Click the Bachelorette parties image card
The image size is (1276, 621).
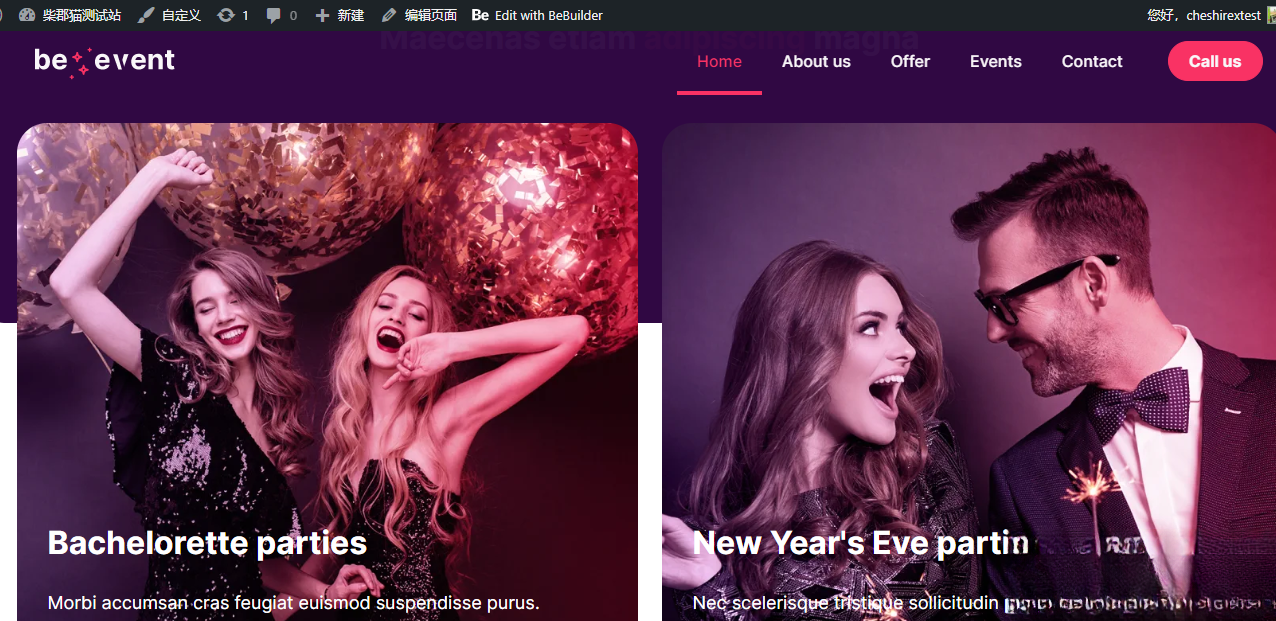[327, 370]
